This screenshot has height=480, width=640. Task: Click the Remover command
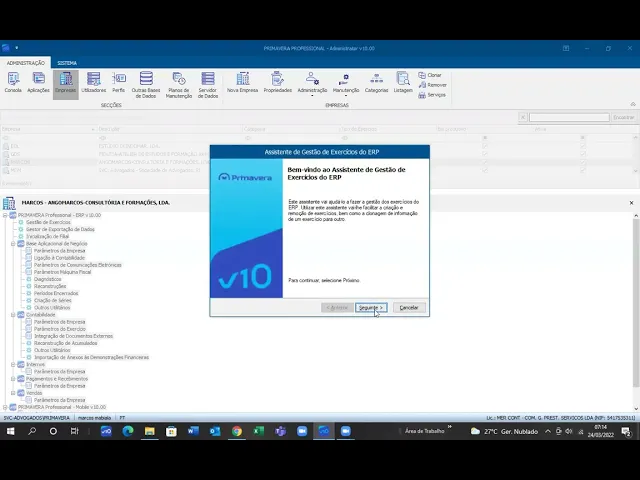click(x=432, y=85)
